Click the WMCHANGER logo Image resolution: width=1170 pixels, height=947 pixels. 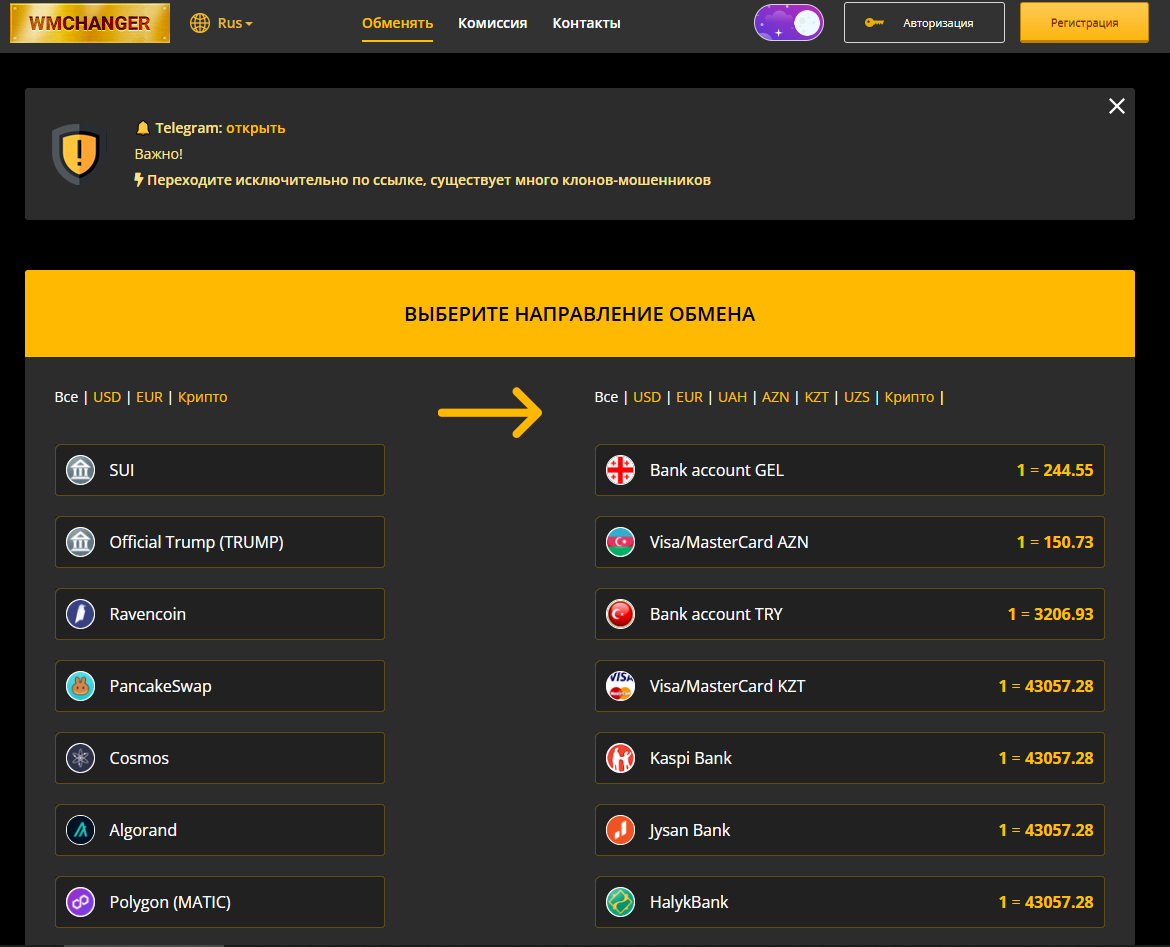click(90, 23)
